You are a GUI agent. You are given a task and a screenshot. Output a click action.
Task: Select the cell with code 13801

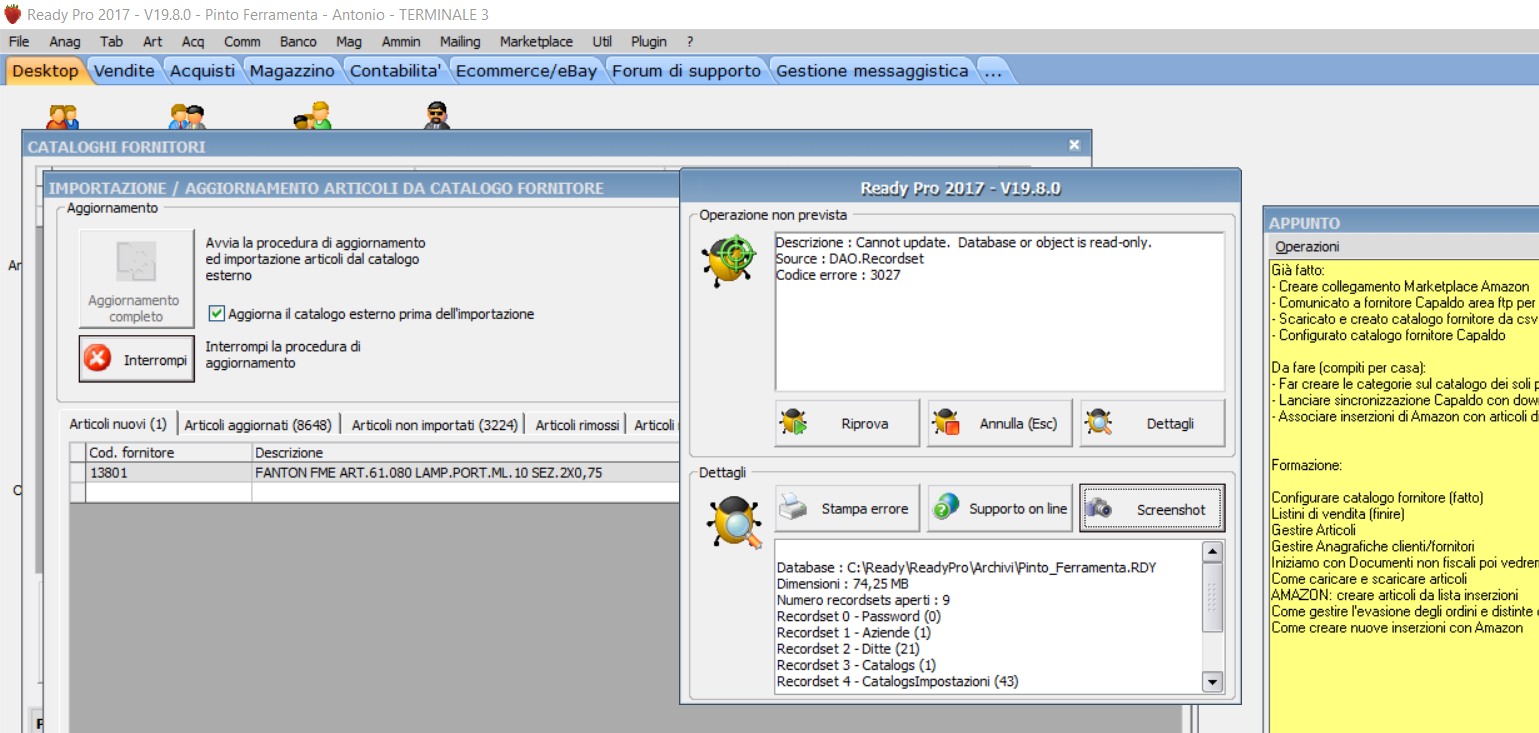click(x=168, y=473)
